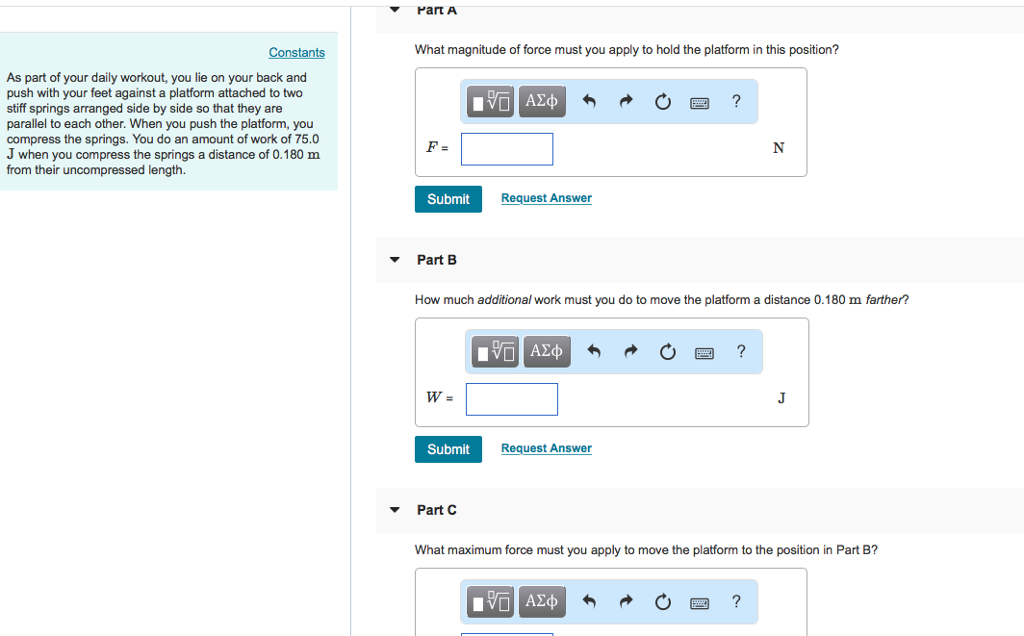Open help question mark in Part A

[x=736, y=101]
